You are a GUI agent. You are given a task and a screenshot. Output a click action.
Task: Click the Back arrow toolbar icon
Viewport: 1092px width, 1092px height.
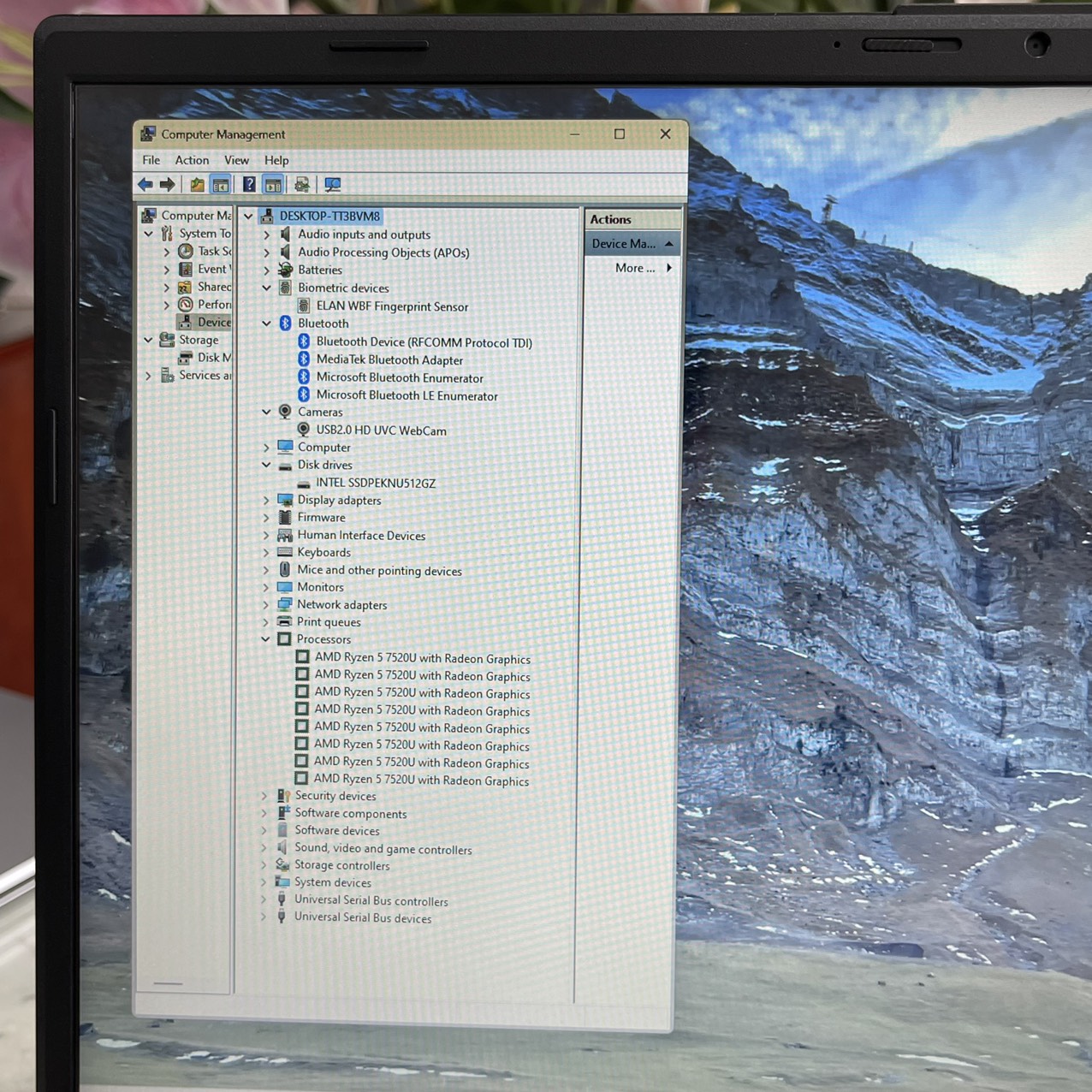(145, 184)
